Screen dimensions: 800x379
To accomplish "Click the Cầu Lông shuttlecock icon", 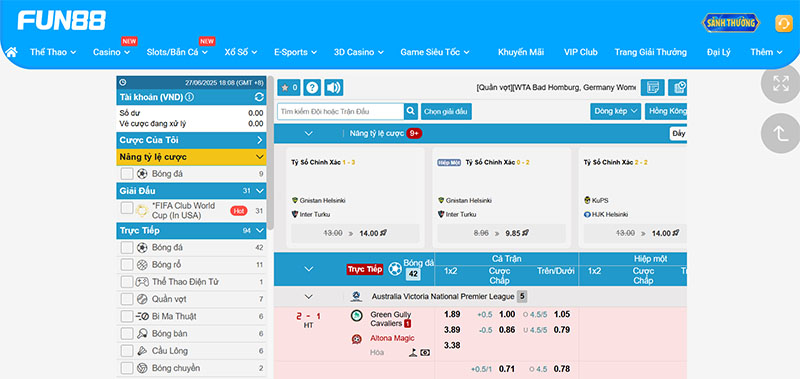I will [x=142, y=351].
